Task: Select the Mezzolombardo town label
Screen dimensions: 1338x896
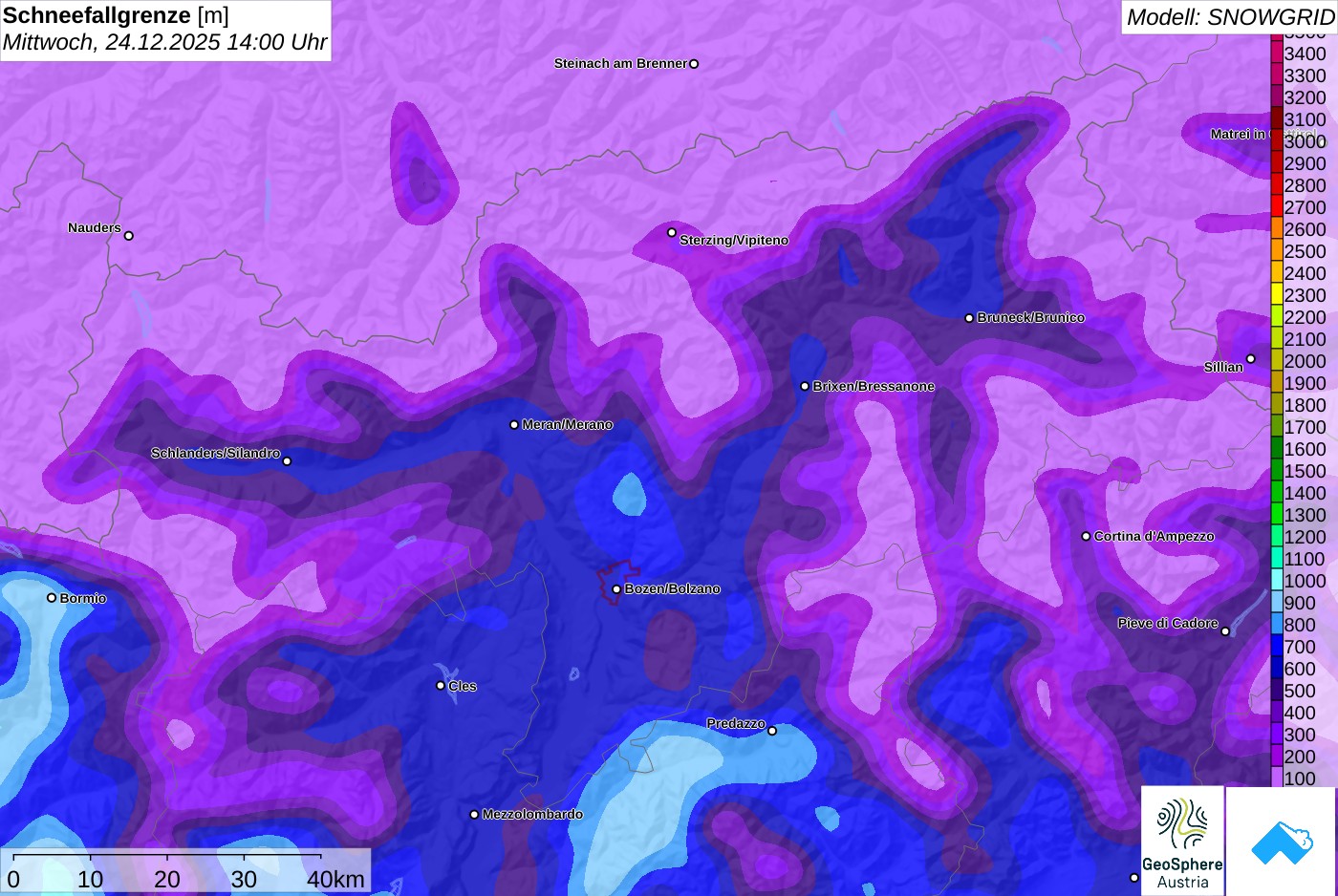Action: pyautogui.click(x=532, y=814)
